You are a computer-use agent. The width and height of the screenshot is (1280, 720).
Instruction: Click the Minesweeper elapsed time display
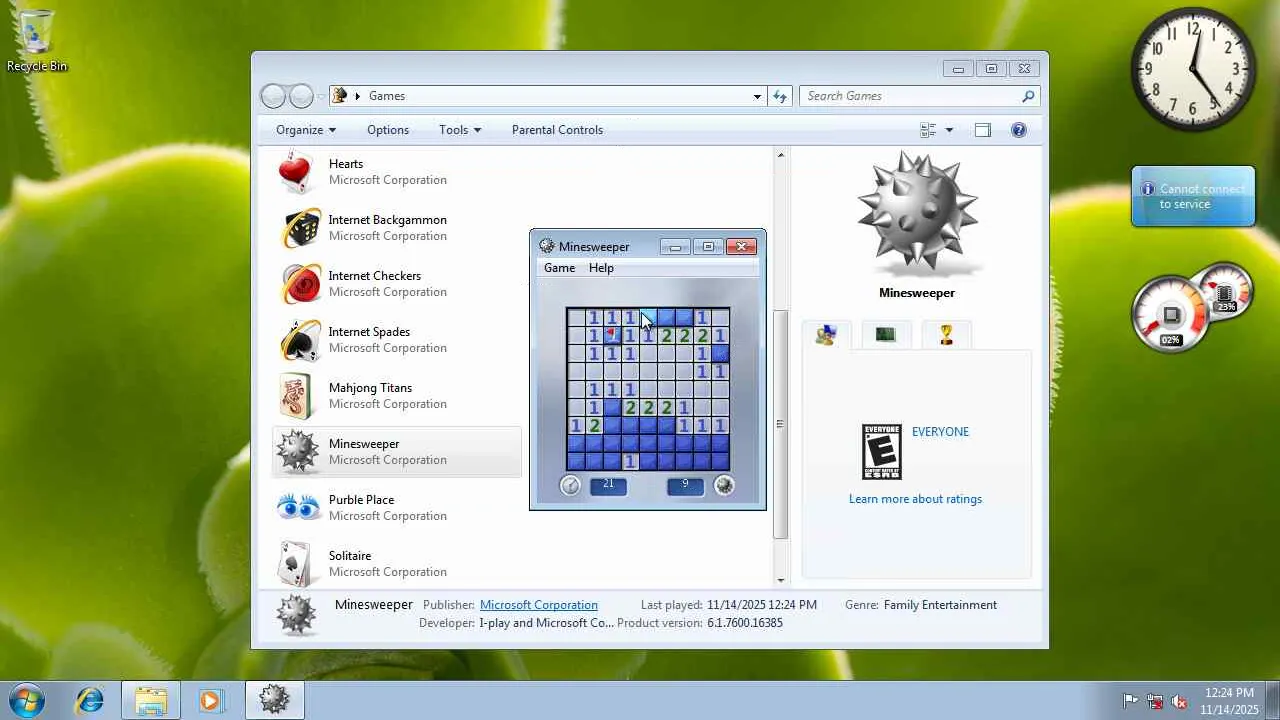click(608, 485)
